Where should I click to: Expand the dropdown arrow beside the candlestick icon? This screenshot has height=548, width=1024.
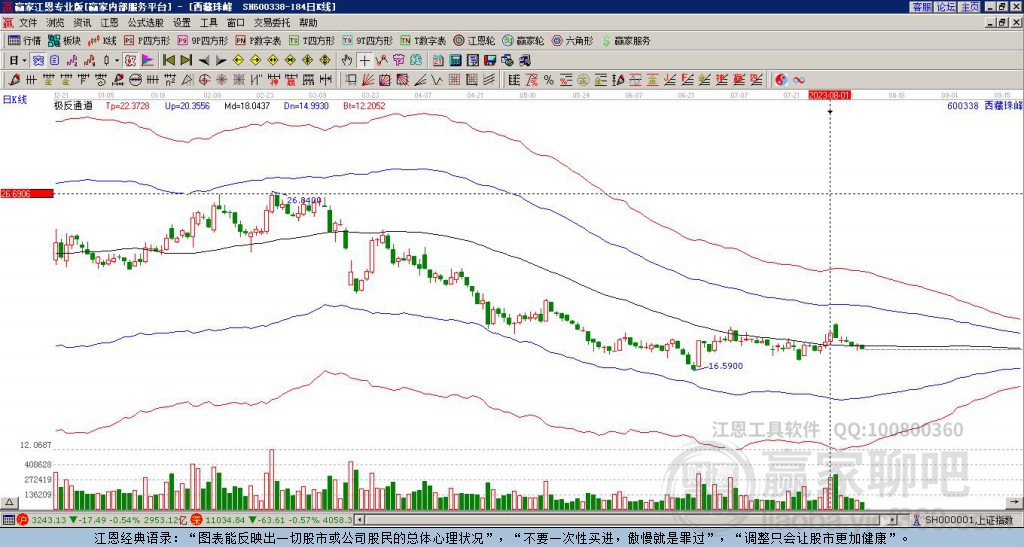117,61
